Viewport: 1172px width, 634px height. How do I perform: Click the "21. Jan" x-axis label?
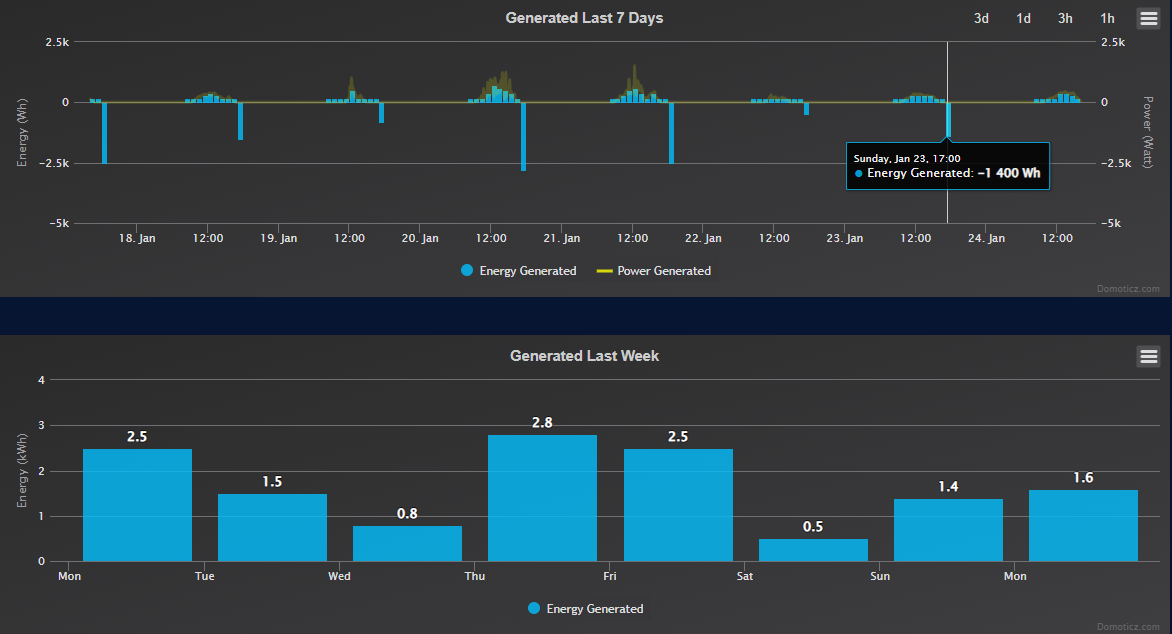561,238
